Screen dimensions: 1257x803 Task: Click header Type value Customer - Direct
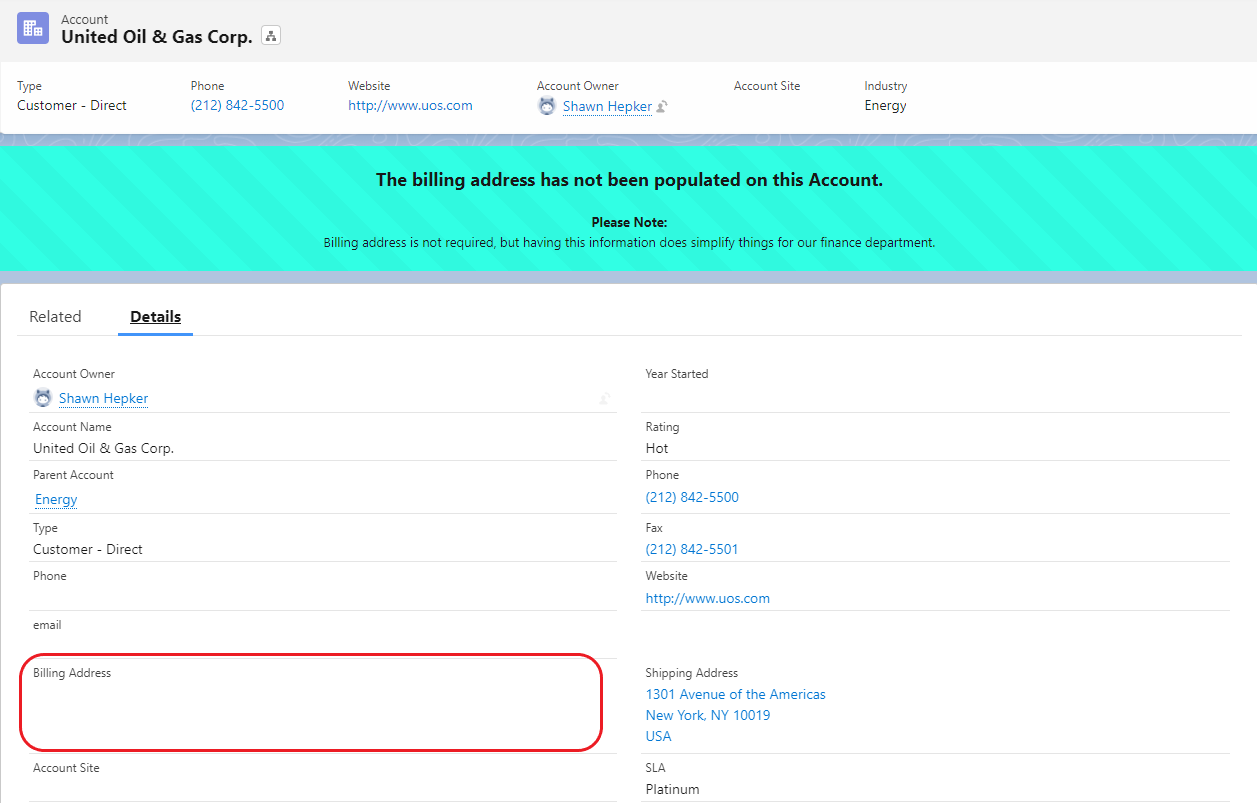(72, 105)
